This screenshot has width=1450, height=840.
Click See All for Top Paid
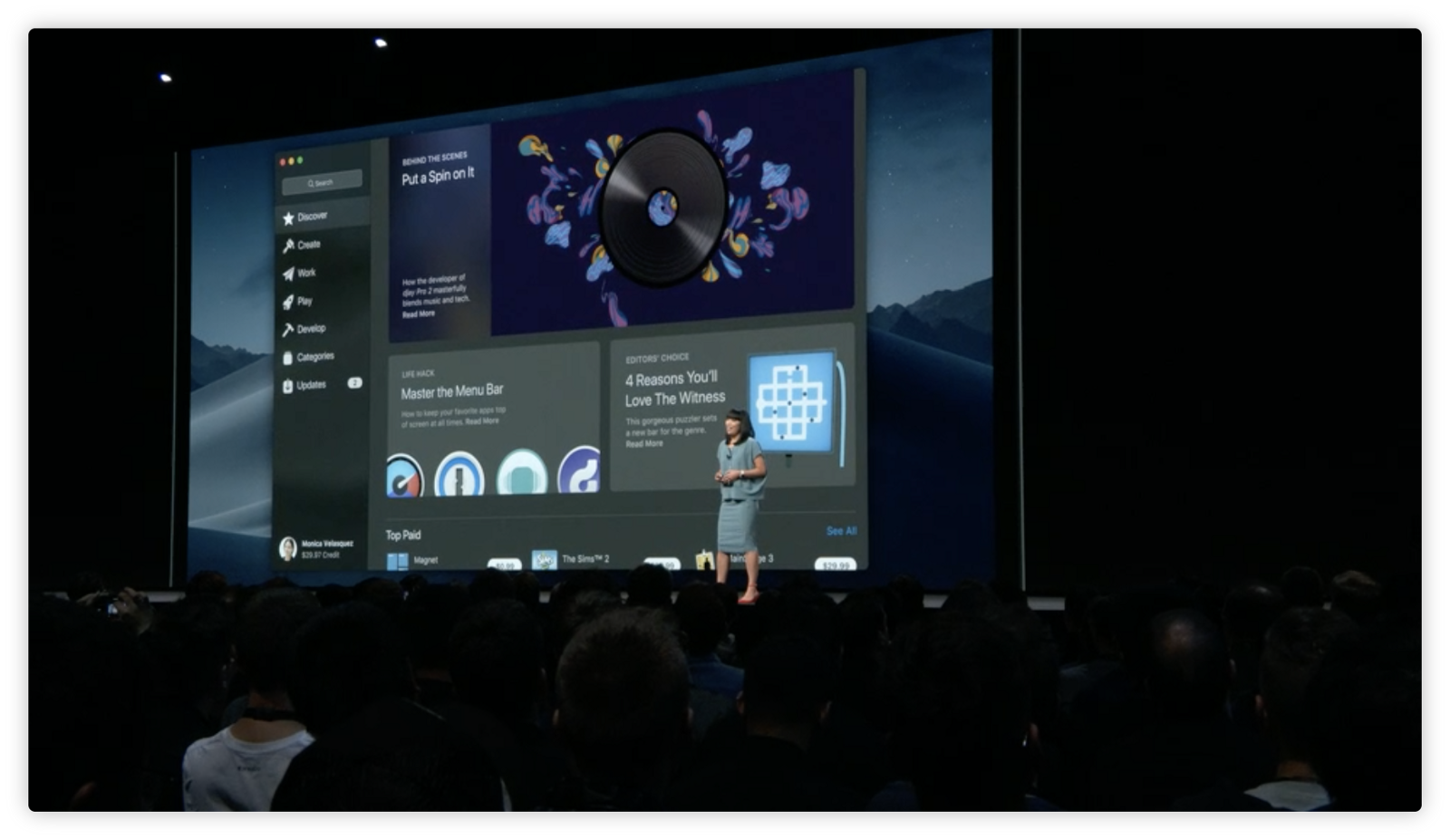[840, 531]
